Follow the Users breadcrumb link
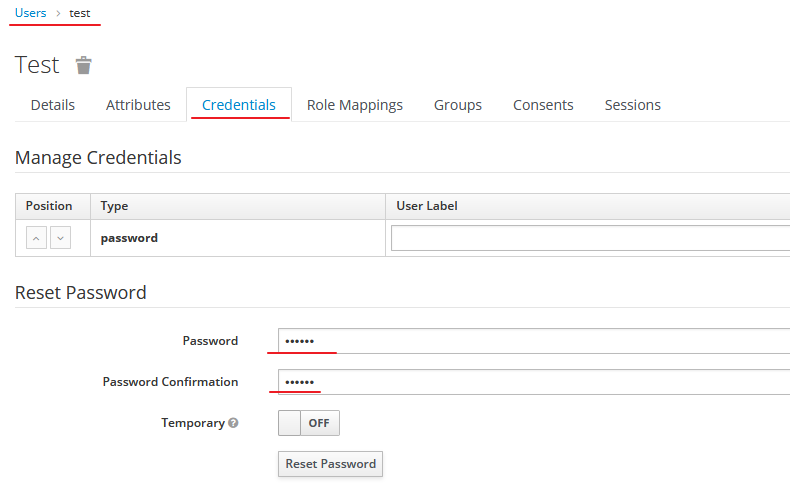Image resolution: width=790 pixels, height=498 pixels. (30, 13)
